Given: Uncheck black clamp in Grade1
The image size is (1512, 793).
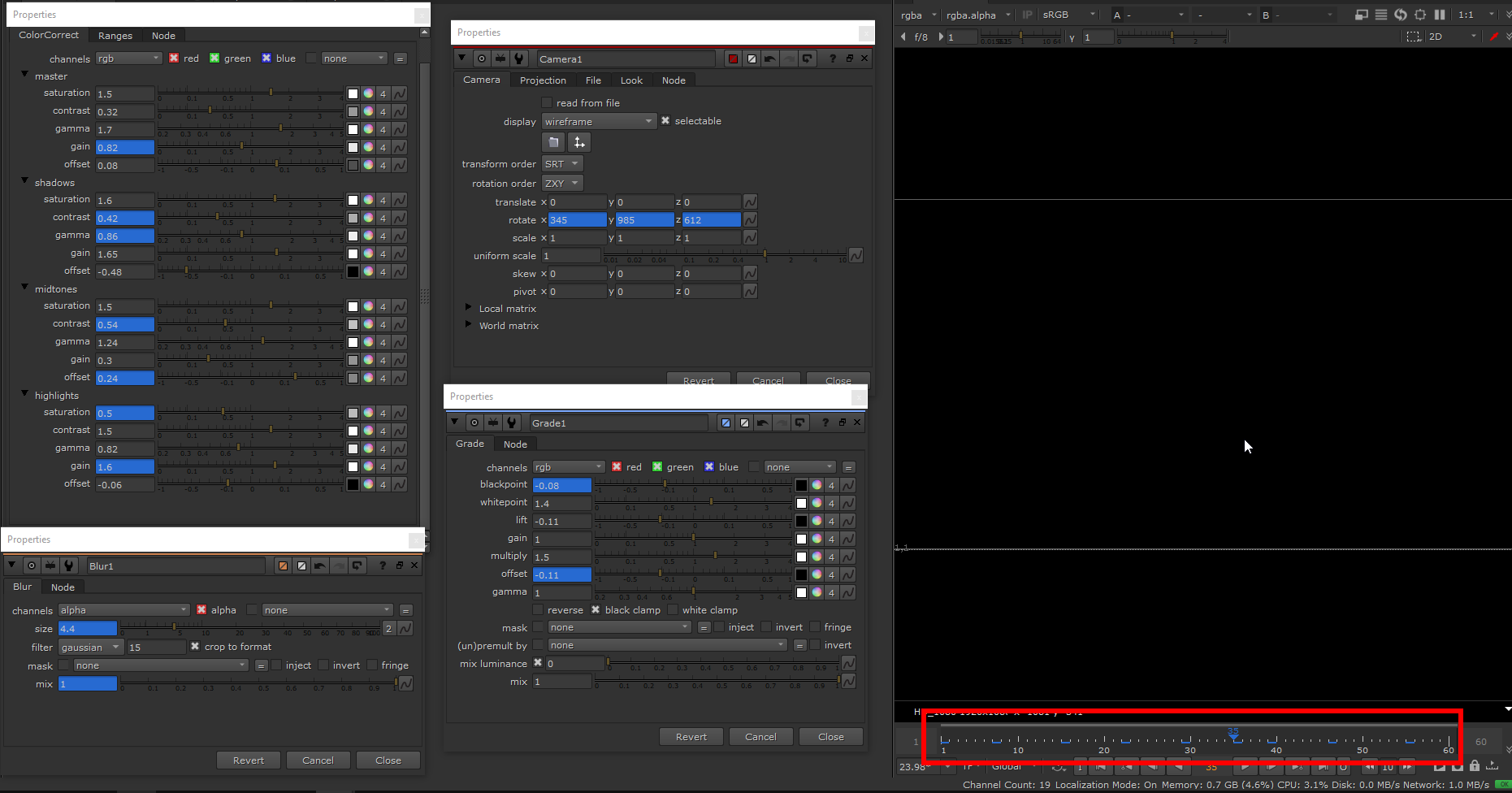Looking at the screenshot, I should (596, 610).
